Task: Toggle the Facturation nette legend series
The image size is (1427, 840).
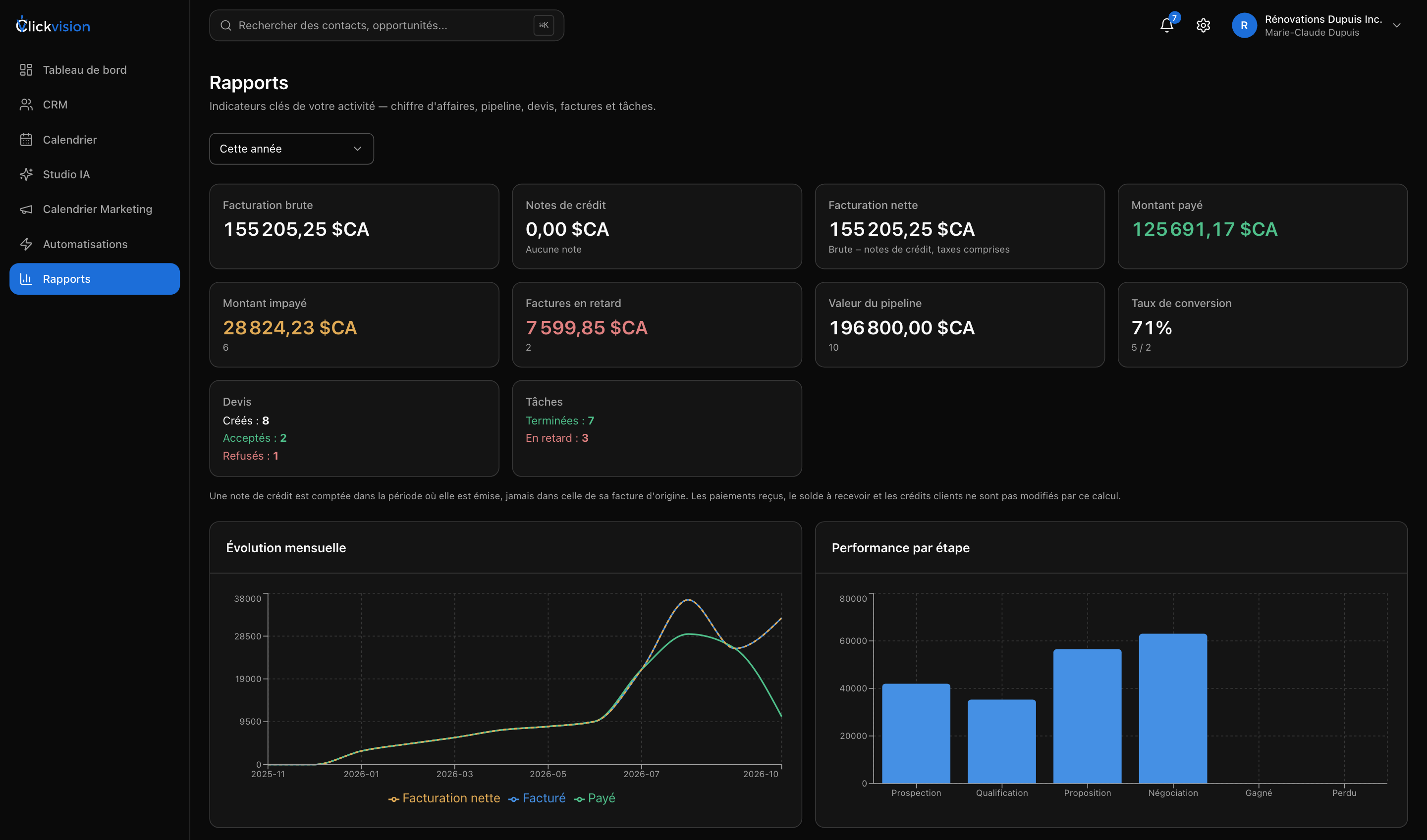Action: pyautogui.click(x=444, y=798)
